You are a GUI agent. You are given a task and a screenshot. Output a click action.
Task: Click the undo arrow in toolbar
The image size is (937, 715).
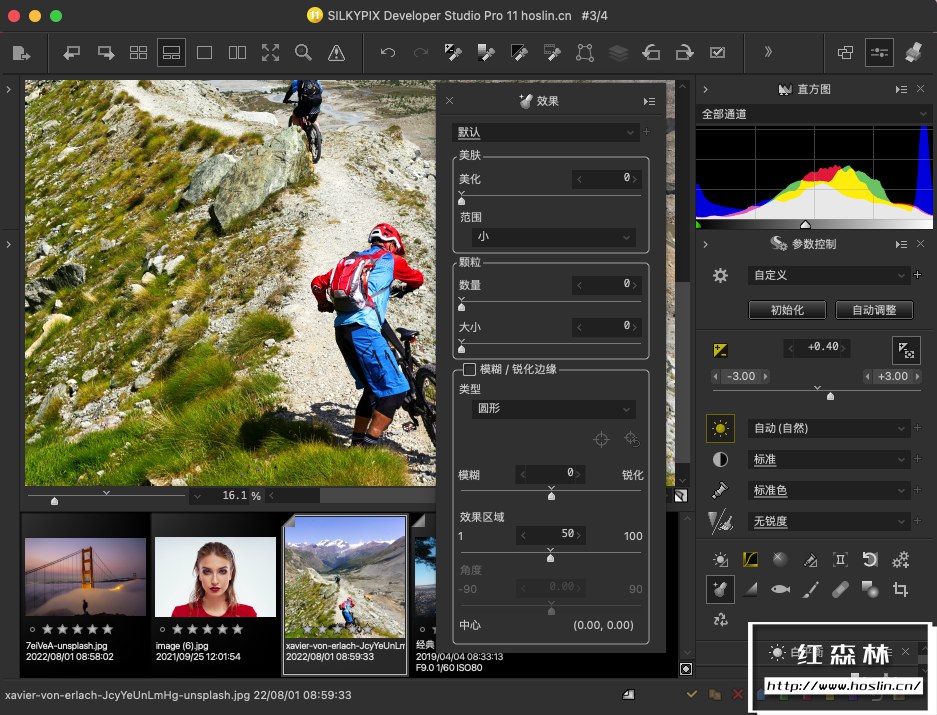[388, 52]
